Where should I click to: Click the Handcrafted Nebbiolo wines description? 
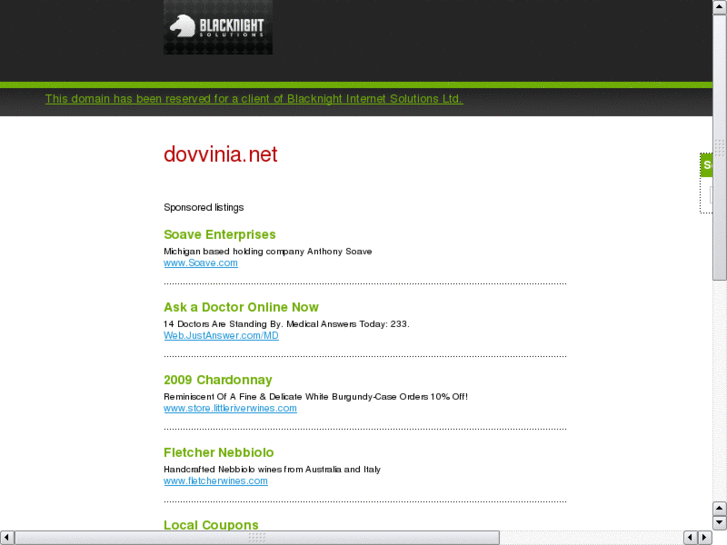pos(272,469)
